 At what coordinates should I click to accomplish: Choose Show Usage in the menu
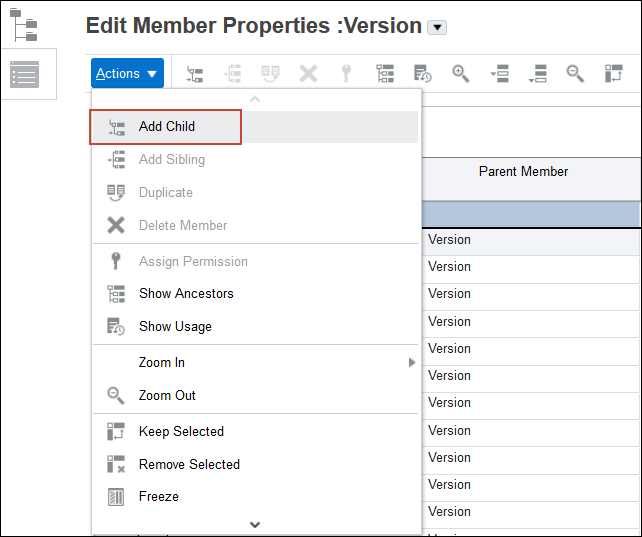[255, 327]
